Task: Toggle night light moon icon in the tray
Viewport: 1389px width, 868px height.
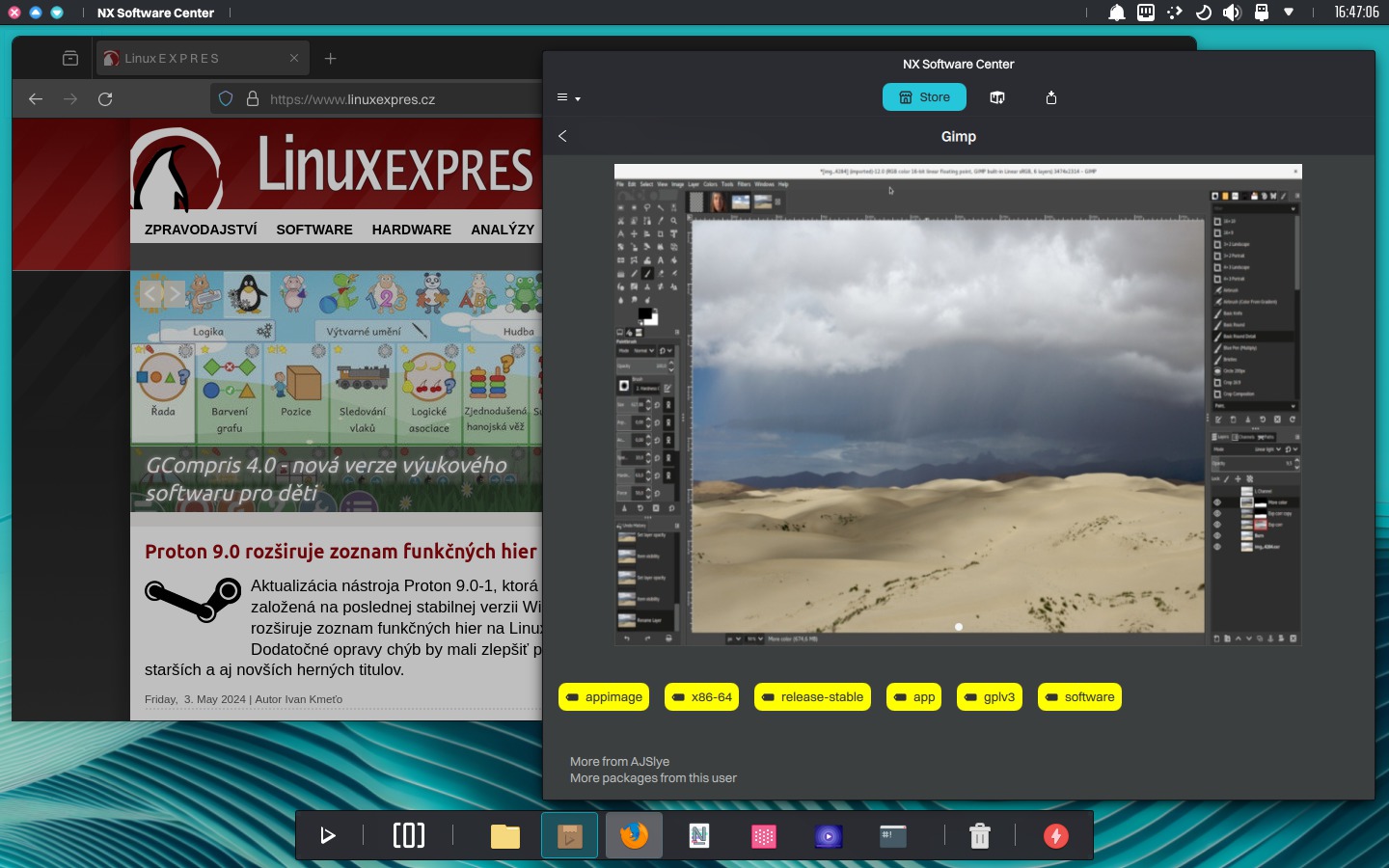Action: coord(1203,13)
